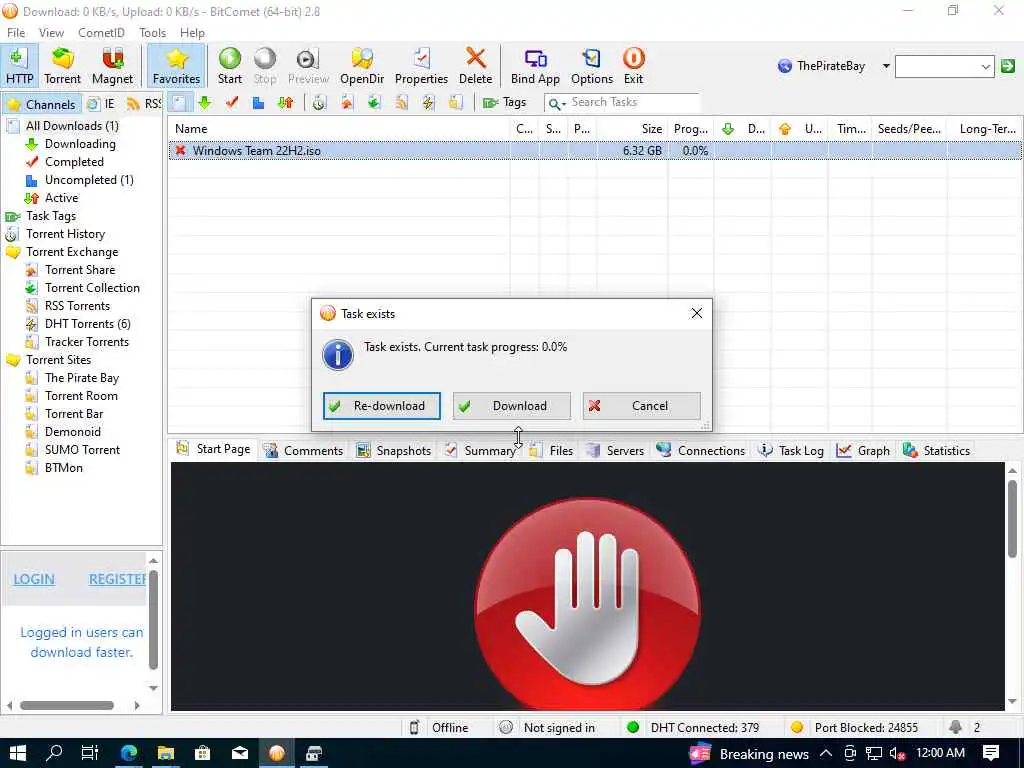Image resolution: width=1024 pixels, height=768 pixels.
Task: Click the REGISTER link in the side panel
Action: [x=118, y=579]
